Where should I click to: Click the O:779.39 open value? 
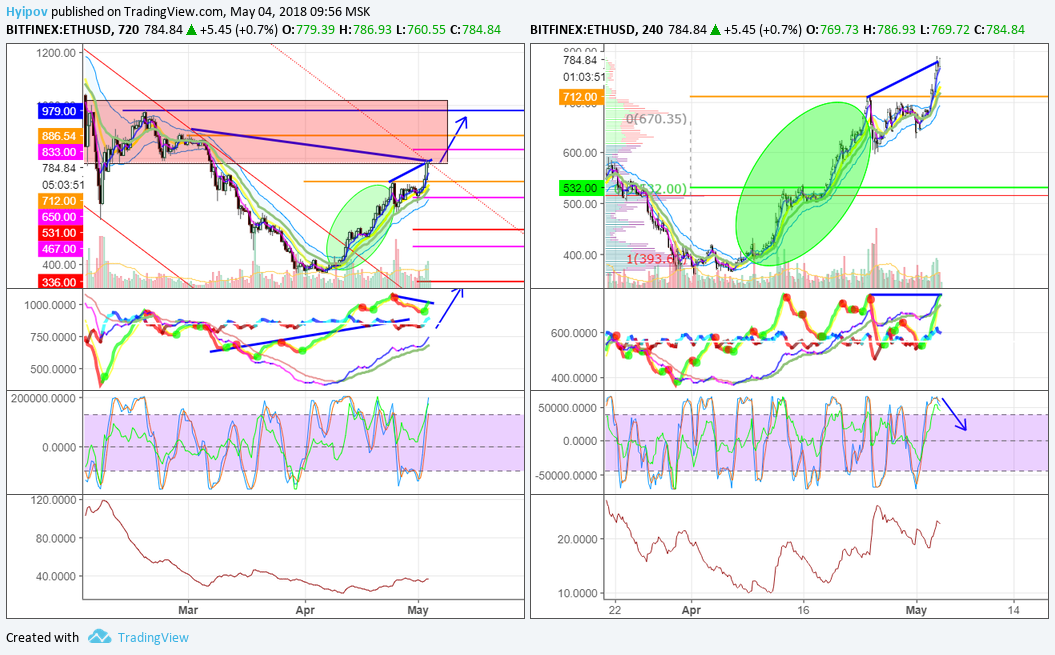pos(309,30)
